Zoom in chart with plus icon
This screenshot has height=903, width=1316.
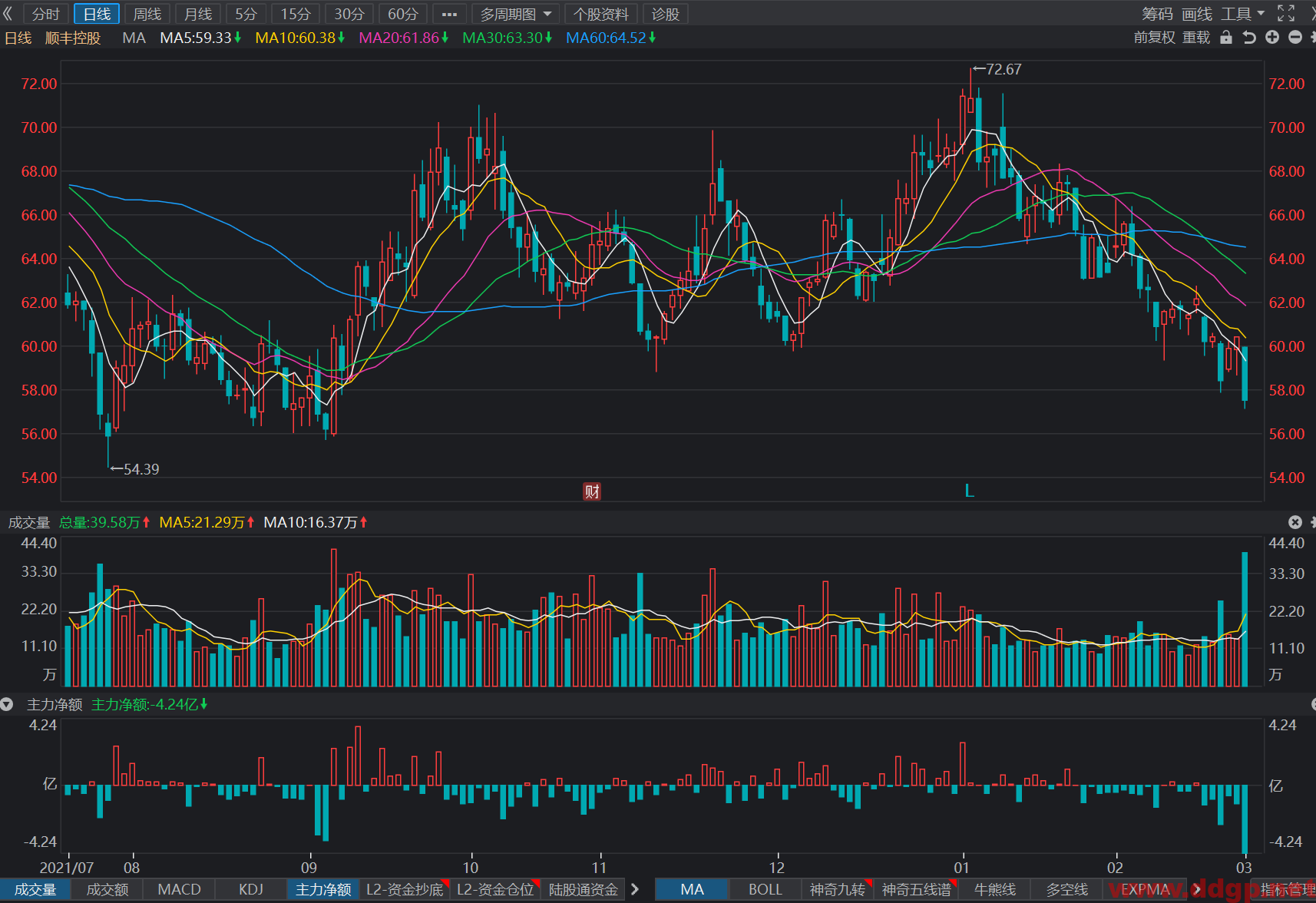pyautogui.click(x=1272, y=37)
